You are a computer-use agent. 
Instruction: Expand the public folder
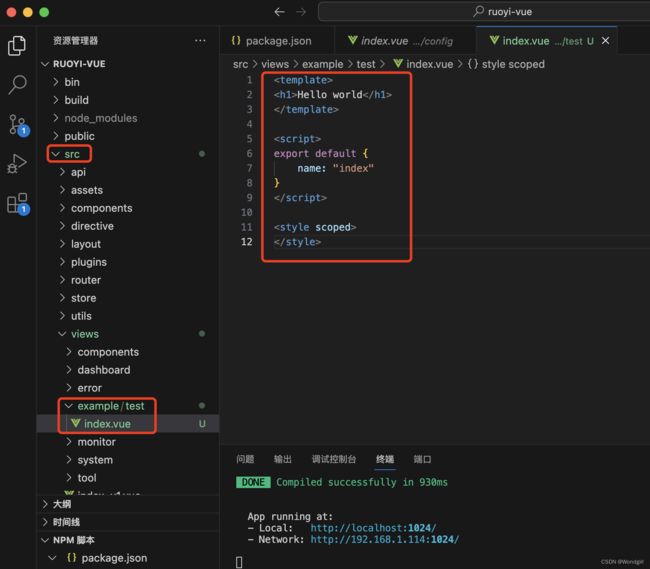[x=128, y=136]
